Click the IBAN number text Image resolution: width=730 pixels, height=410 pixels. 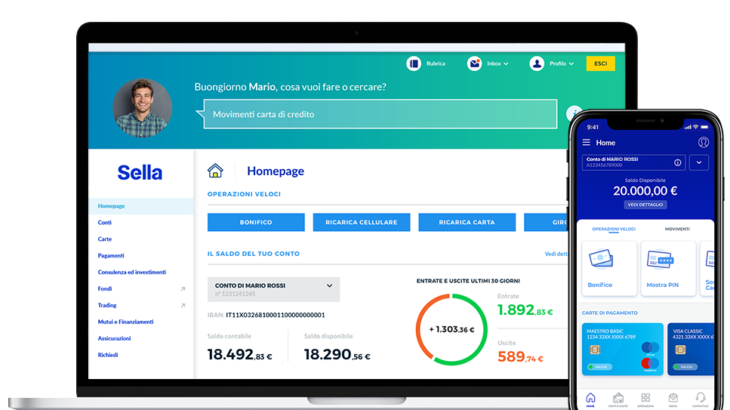[x=275, y=315]
